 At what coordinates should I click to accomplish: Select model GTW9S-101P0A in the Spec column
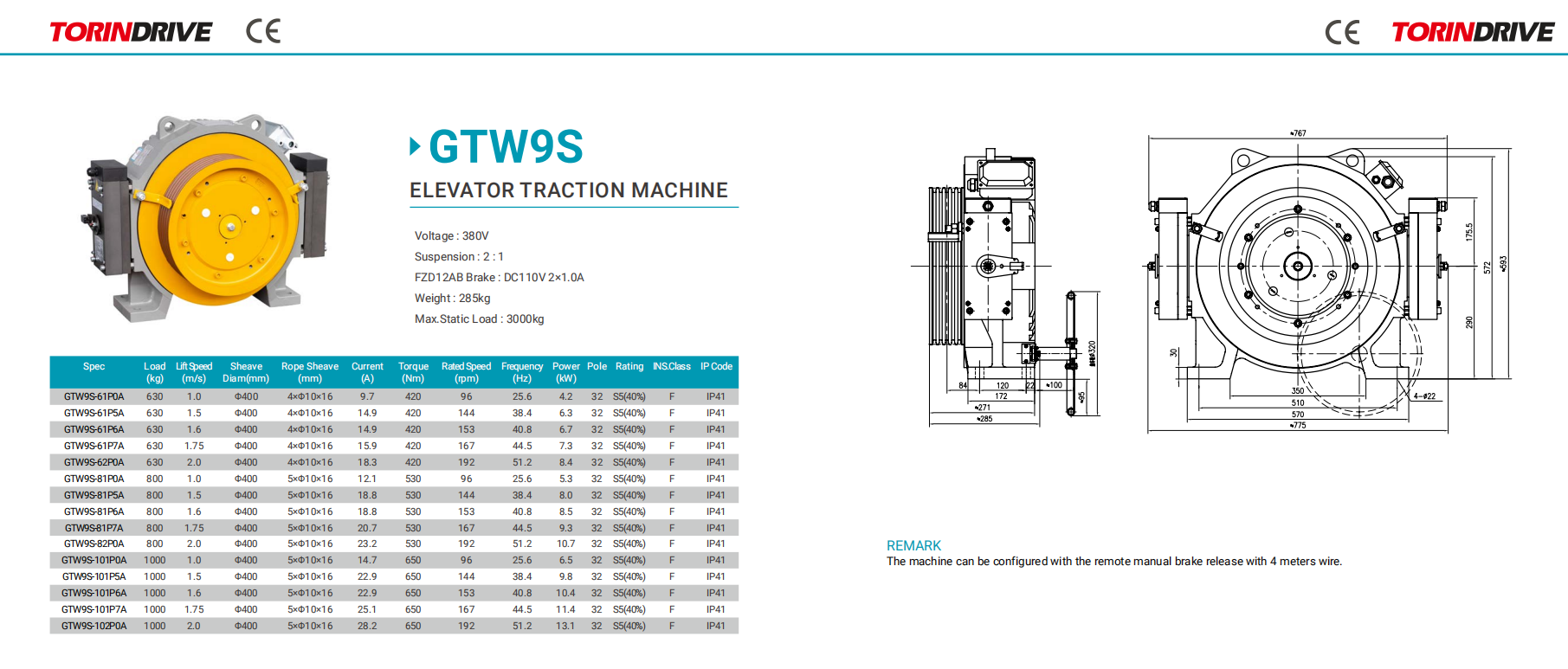click(94, 560)
